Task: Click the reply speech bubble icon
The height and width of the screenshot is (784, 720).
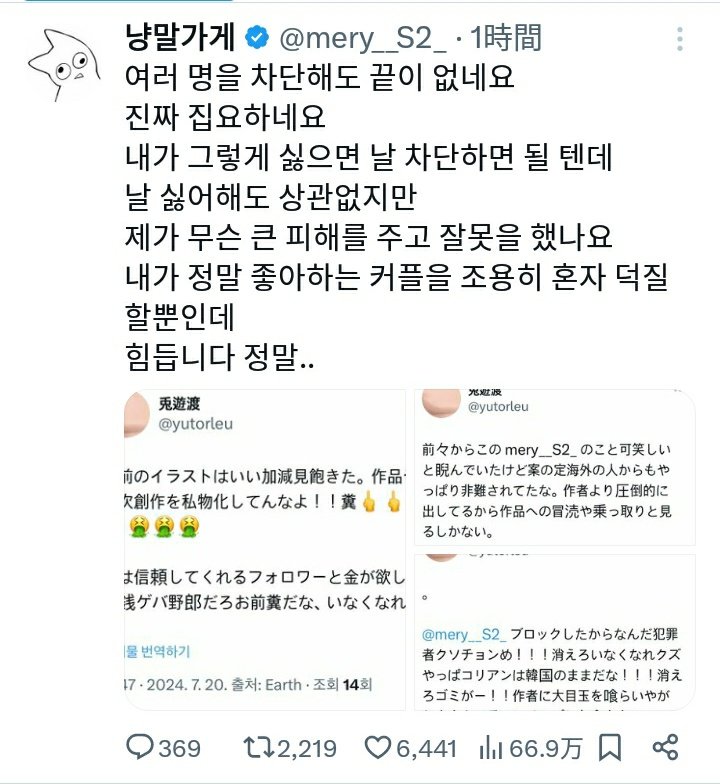Action: coord(140,747)
